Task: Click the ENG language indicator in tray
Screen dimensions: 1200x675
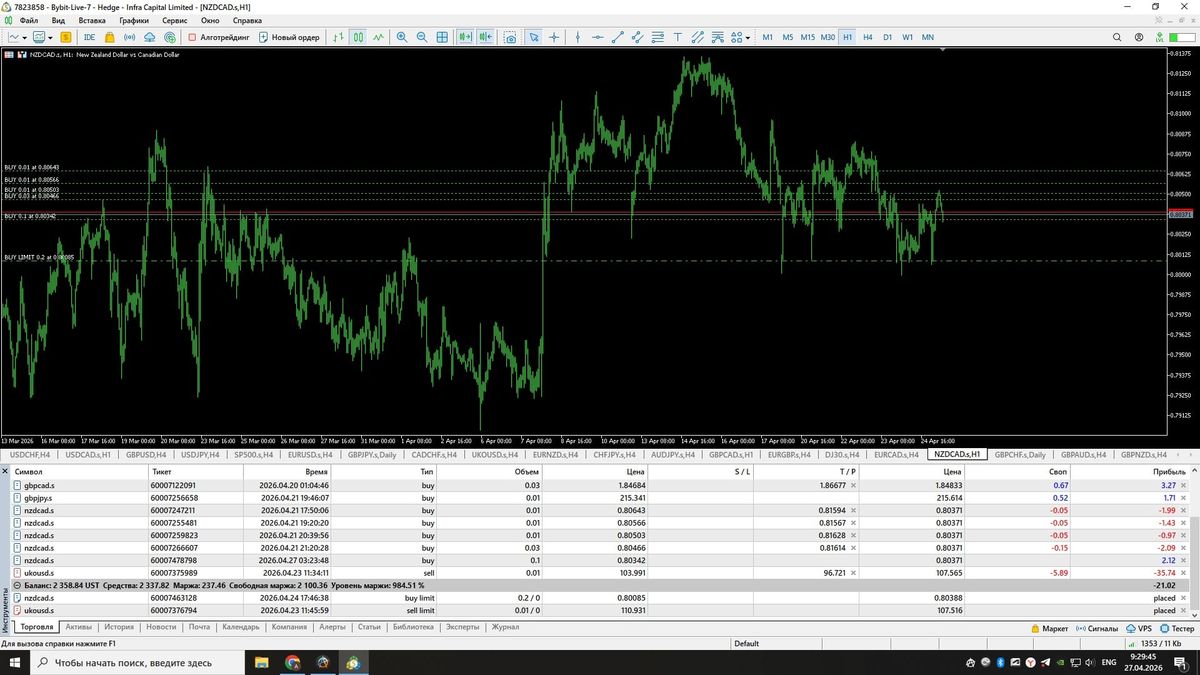Action: [x=1109, y=662]
